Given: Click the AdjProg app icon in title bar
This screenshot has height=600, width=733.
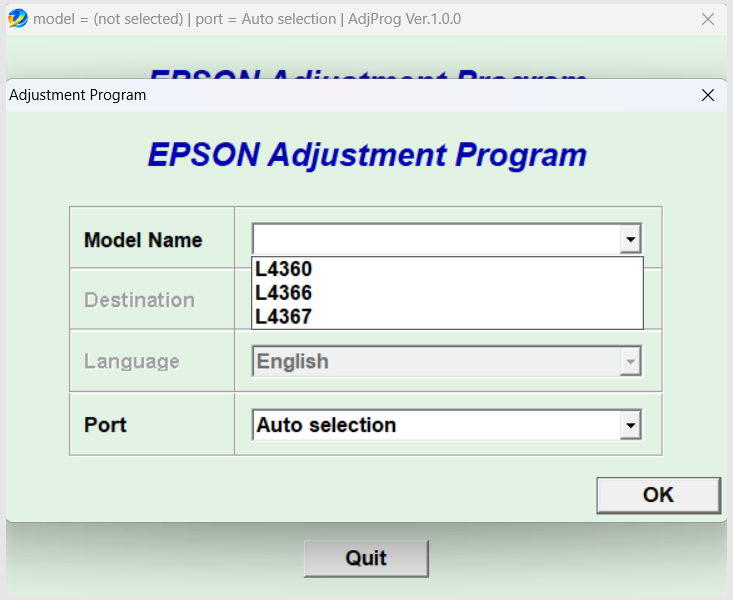Looking at the screenshot, I should click(18, 19).
